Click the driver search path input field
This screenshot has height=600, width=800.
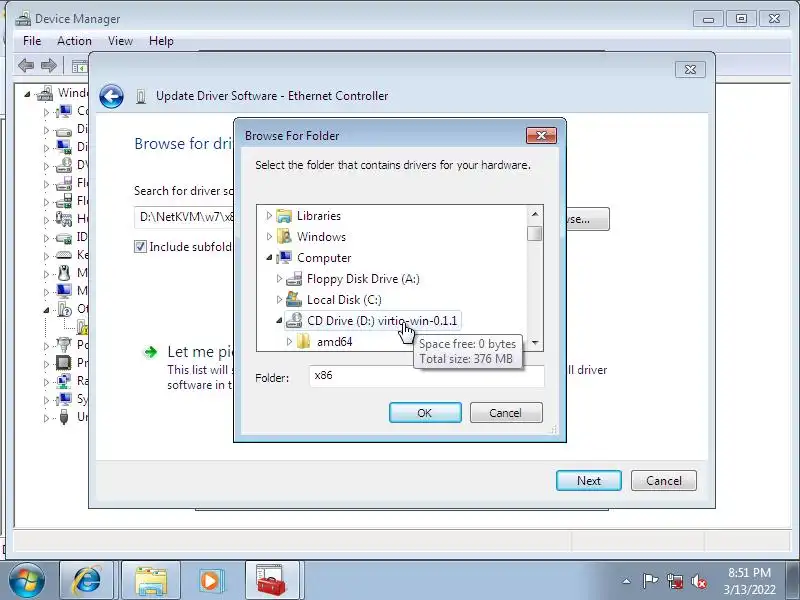(185, 217)
